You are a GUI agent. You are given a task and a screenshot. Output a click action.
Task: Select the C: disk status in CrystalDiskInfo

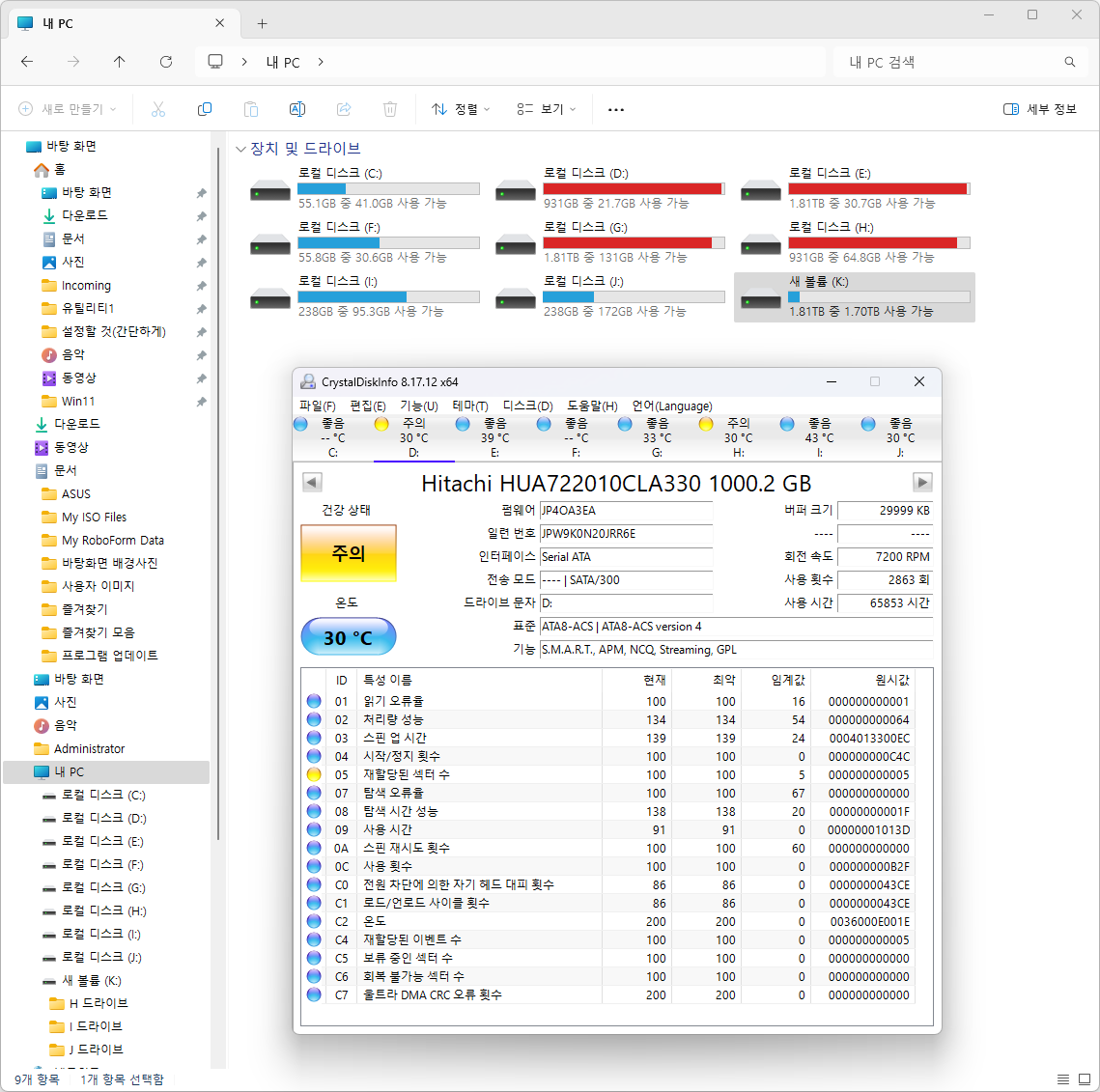pyautogui.click(x=332, y=437)
